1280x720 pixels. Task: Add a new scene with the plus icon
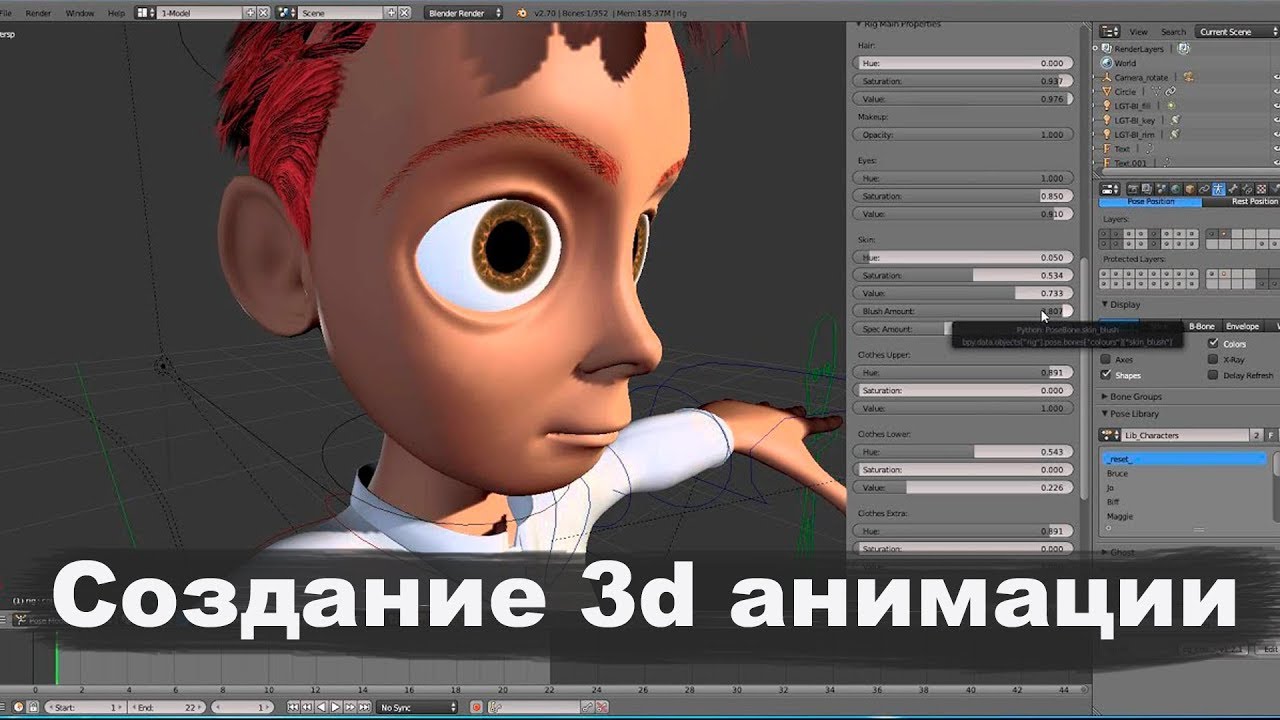tap(391, 13)
